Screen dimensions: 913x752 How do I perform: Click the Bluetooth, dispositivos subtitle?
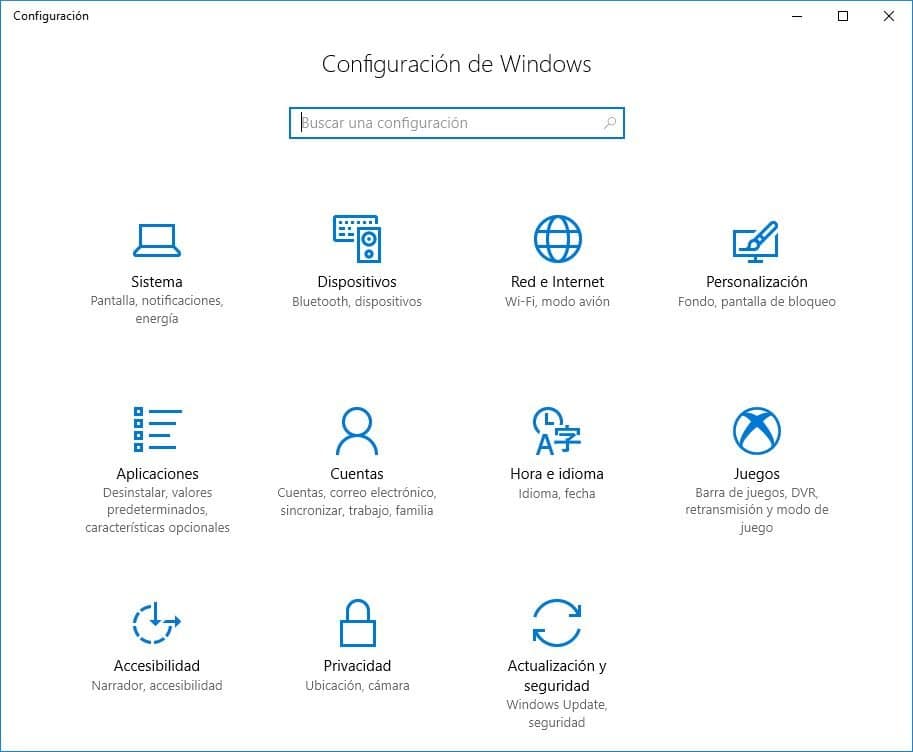coord(357,301)
